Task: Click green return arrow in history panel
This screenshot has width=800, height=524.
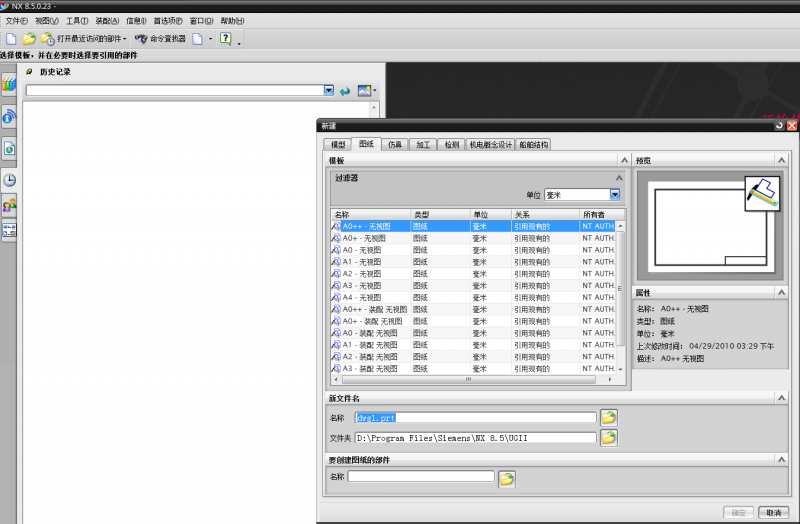Action: (345, 91)
